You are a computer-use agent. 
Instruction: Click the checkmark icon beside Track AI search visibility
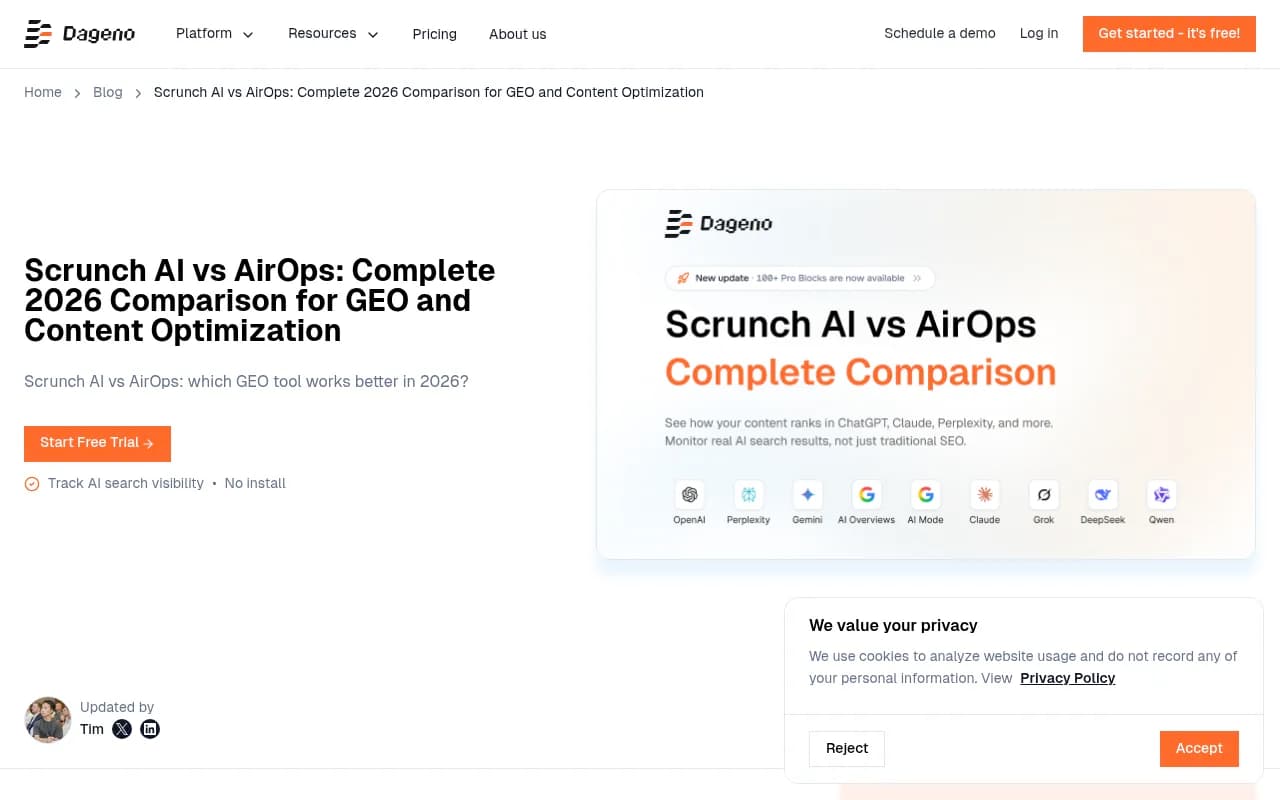point(32,484)
